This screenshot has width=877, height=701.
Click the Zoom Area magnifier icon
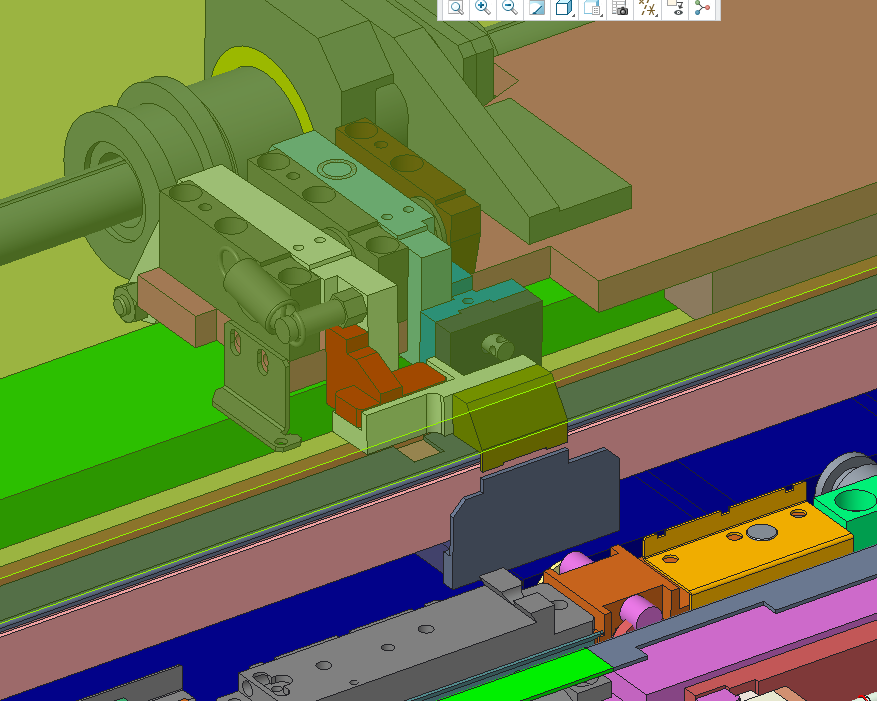pos(456,8)
